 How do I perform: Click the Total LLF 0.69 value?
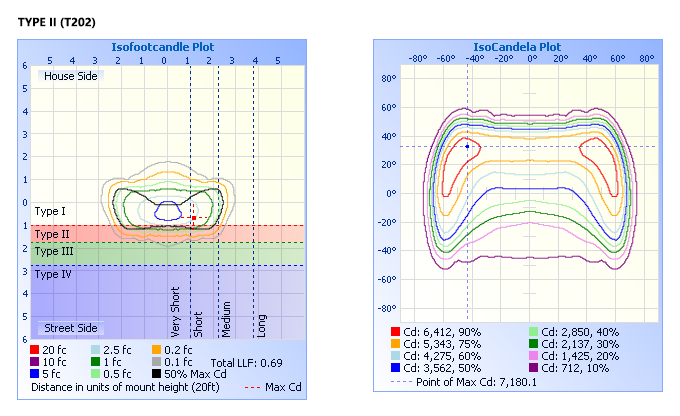tap(247, 362)
